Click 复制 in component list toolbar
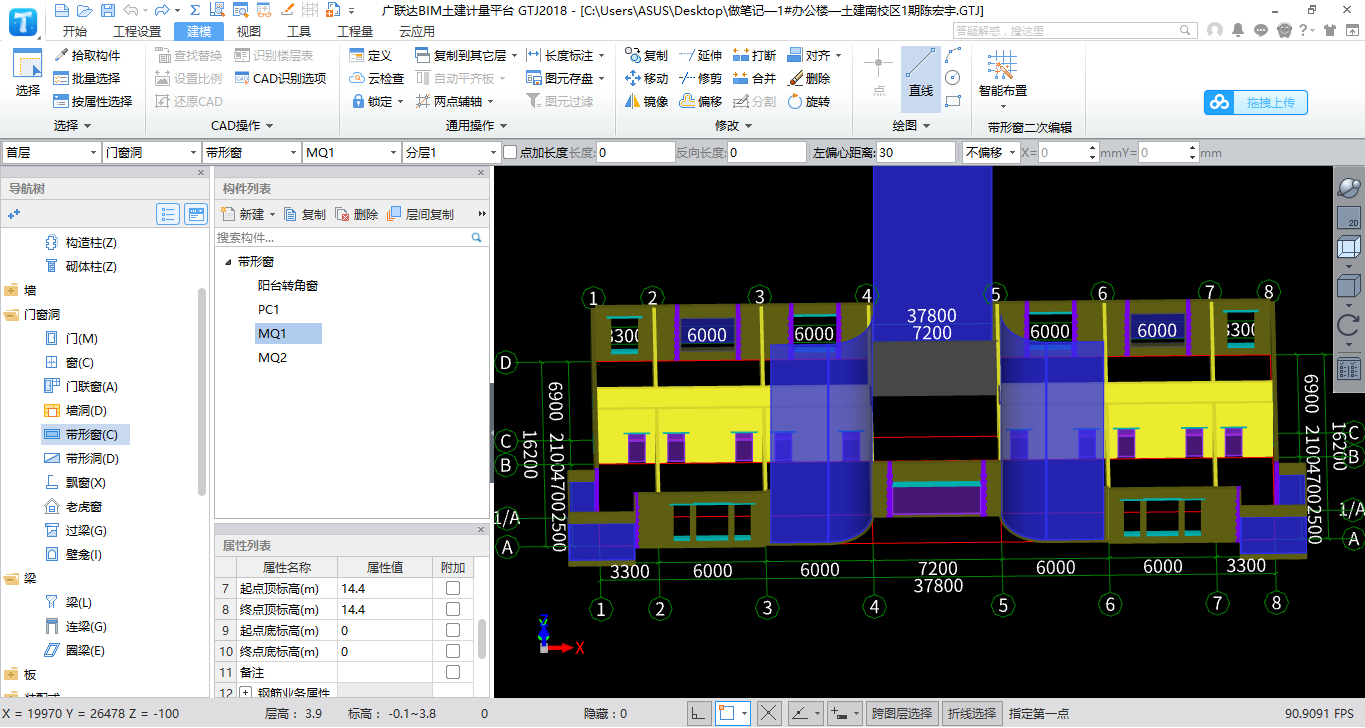1365x728 pixels. tap(305, 214)
